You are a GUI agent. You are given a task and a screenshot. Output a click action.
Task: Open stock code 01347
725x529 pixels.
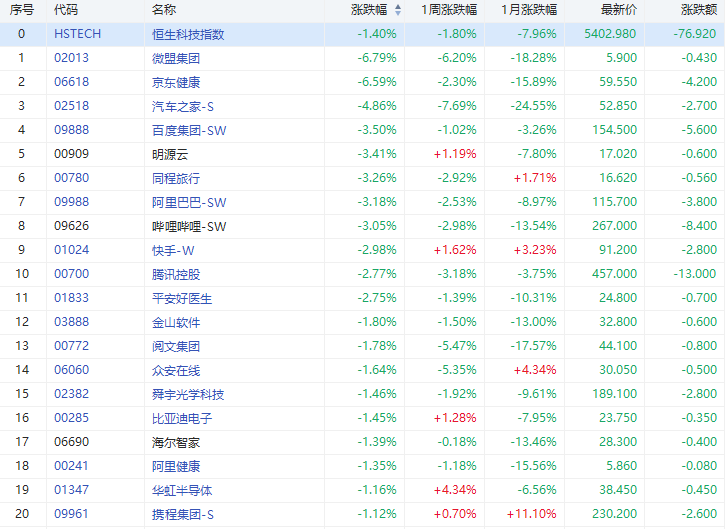(x=71, y=491)
